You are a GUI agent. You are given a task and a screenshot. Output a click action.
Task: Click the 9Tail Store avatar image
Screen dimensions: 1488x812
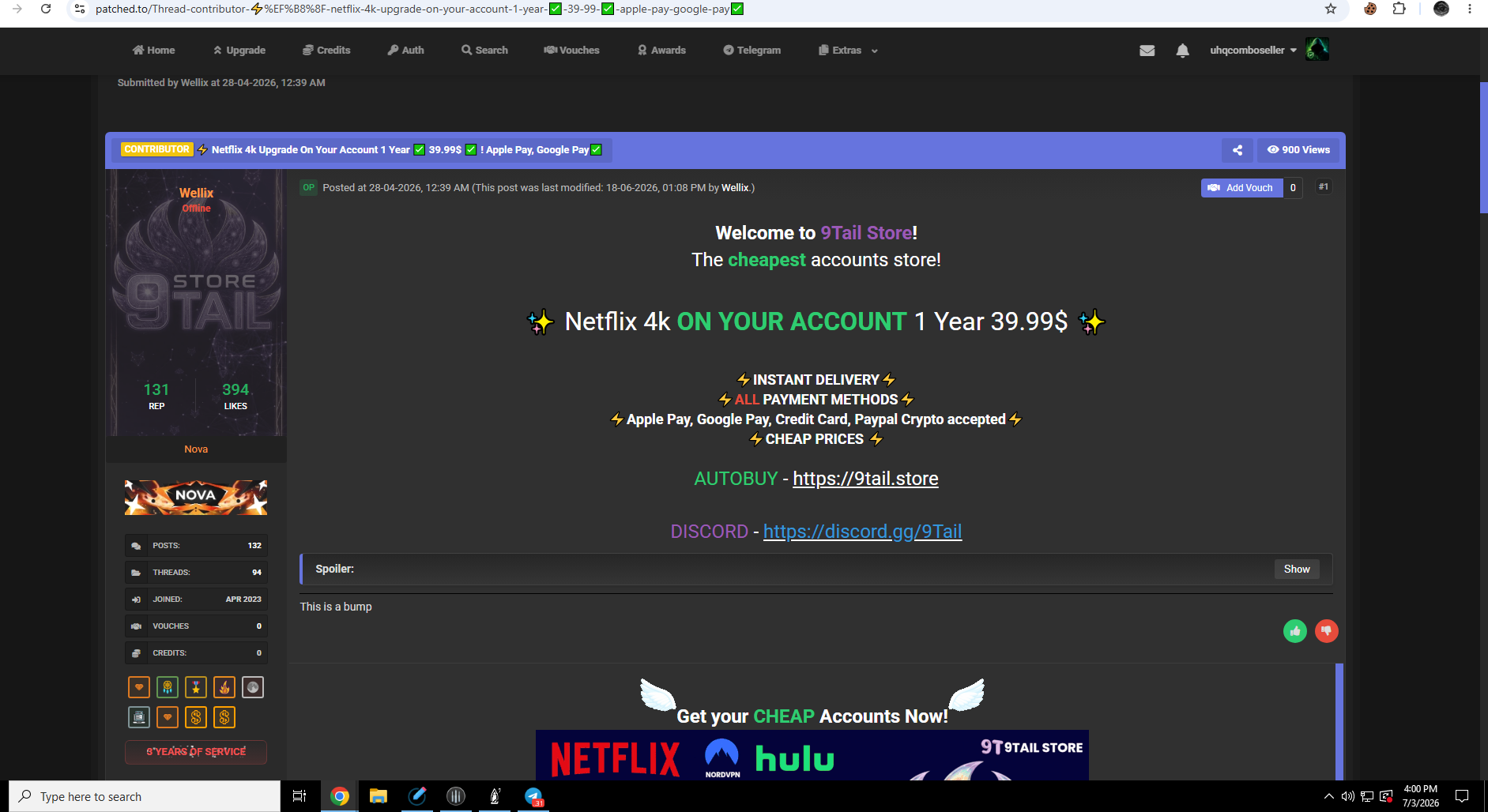[196, 303]
